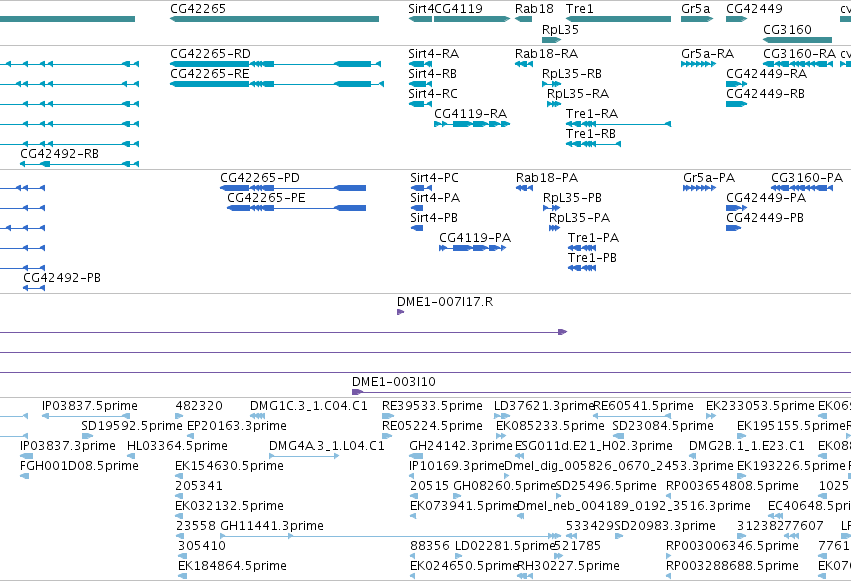Click EST IP03837.5prime

pos(86,416)
